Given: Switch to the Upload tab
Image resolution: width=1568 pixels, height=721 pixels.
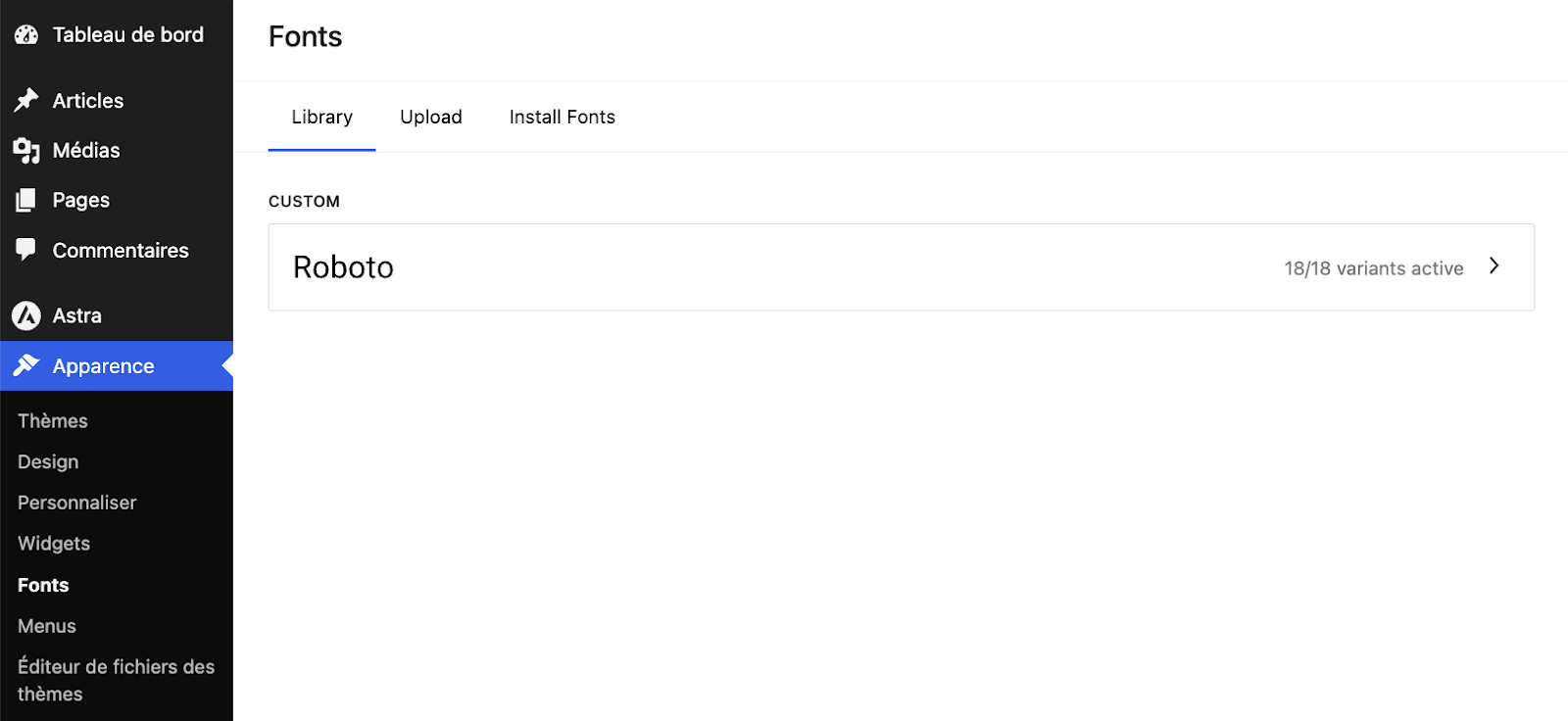Looking at the screenshot, I should point(431,117).
